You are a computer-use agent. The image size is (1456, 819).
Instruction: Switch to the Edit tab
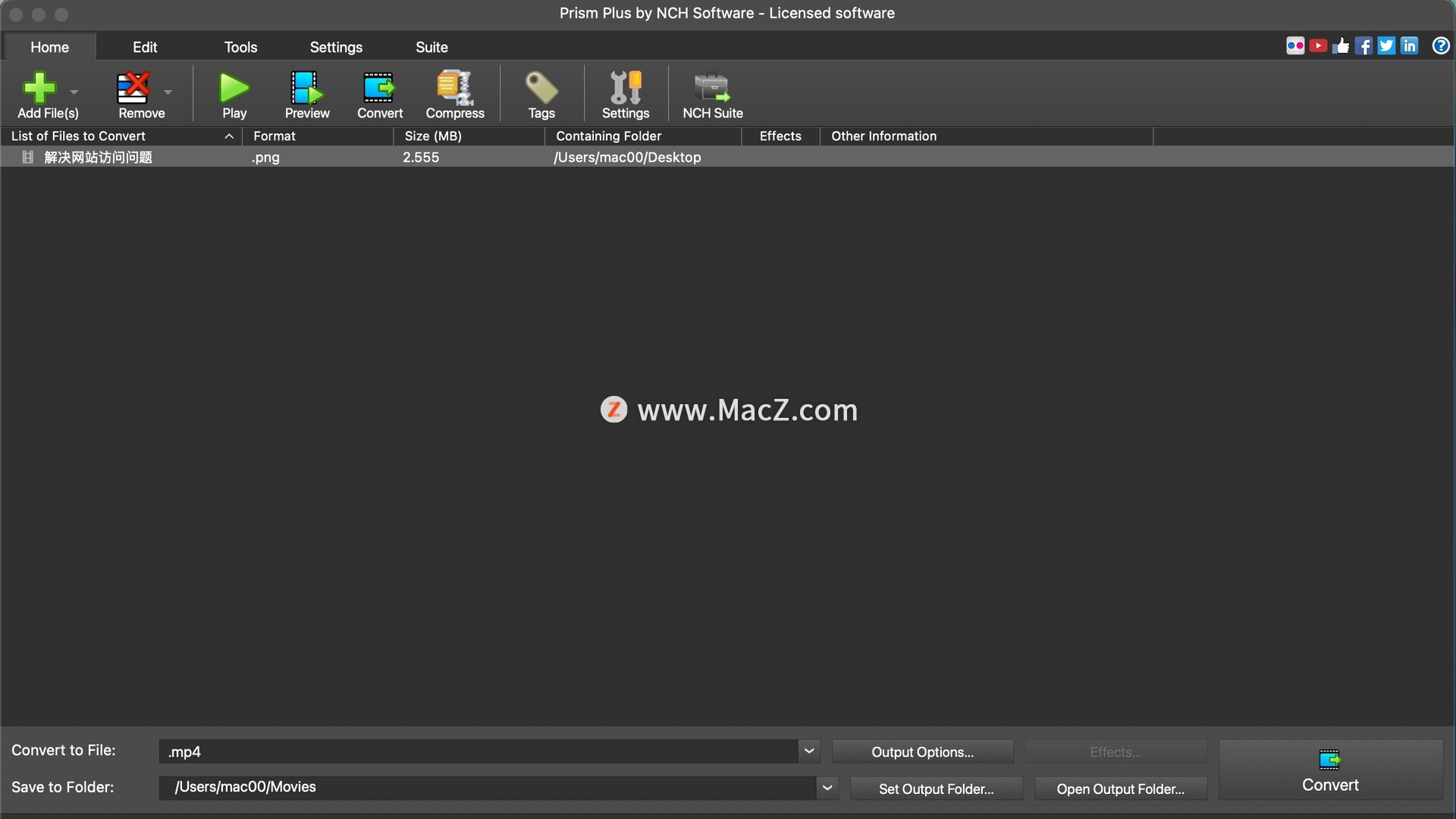coord(145,47)
